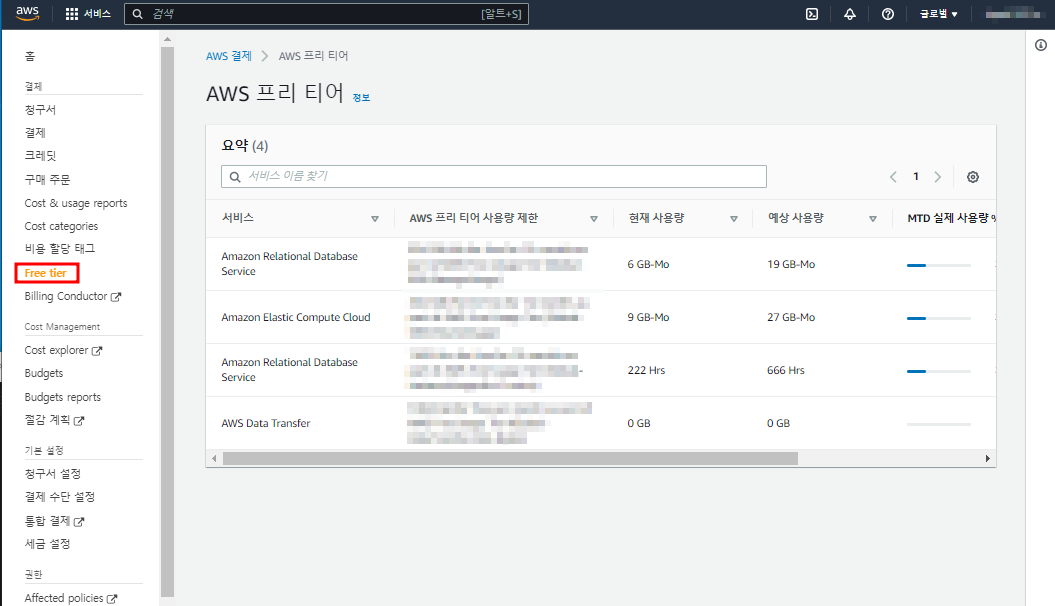Click the sidebar vertical scrollbar
This screenshot has width=1055, height=606.
pyautogui.click(x=168, y=321)
